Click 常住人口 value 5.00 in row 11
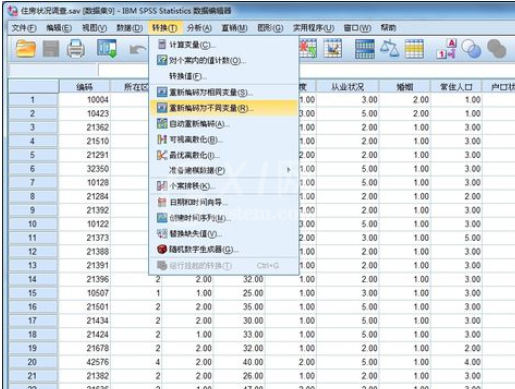Viewport: 515px width, 389px height. pos(456,238)
